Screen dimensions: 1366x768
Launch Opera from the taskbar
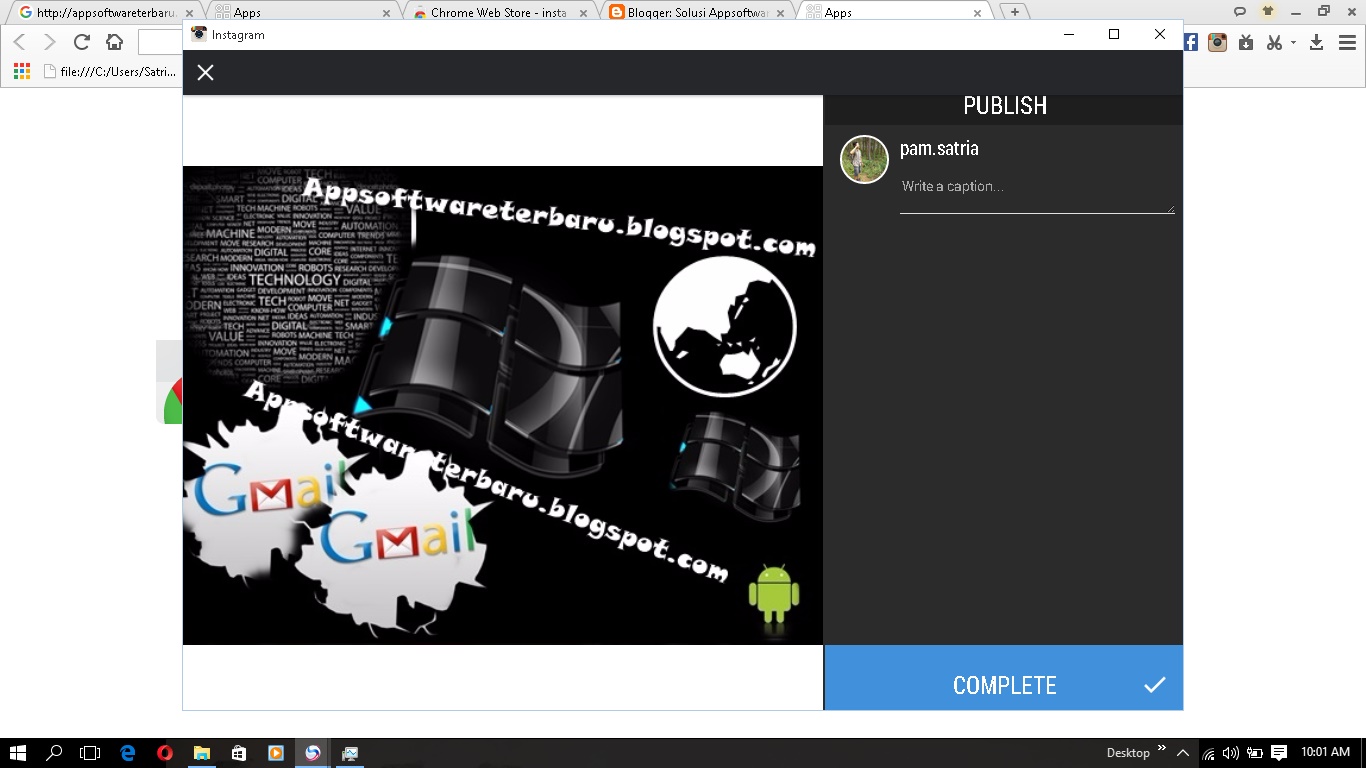coord(165,753)
